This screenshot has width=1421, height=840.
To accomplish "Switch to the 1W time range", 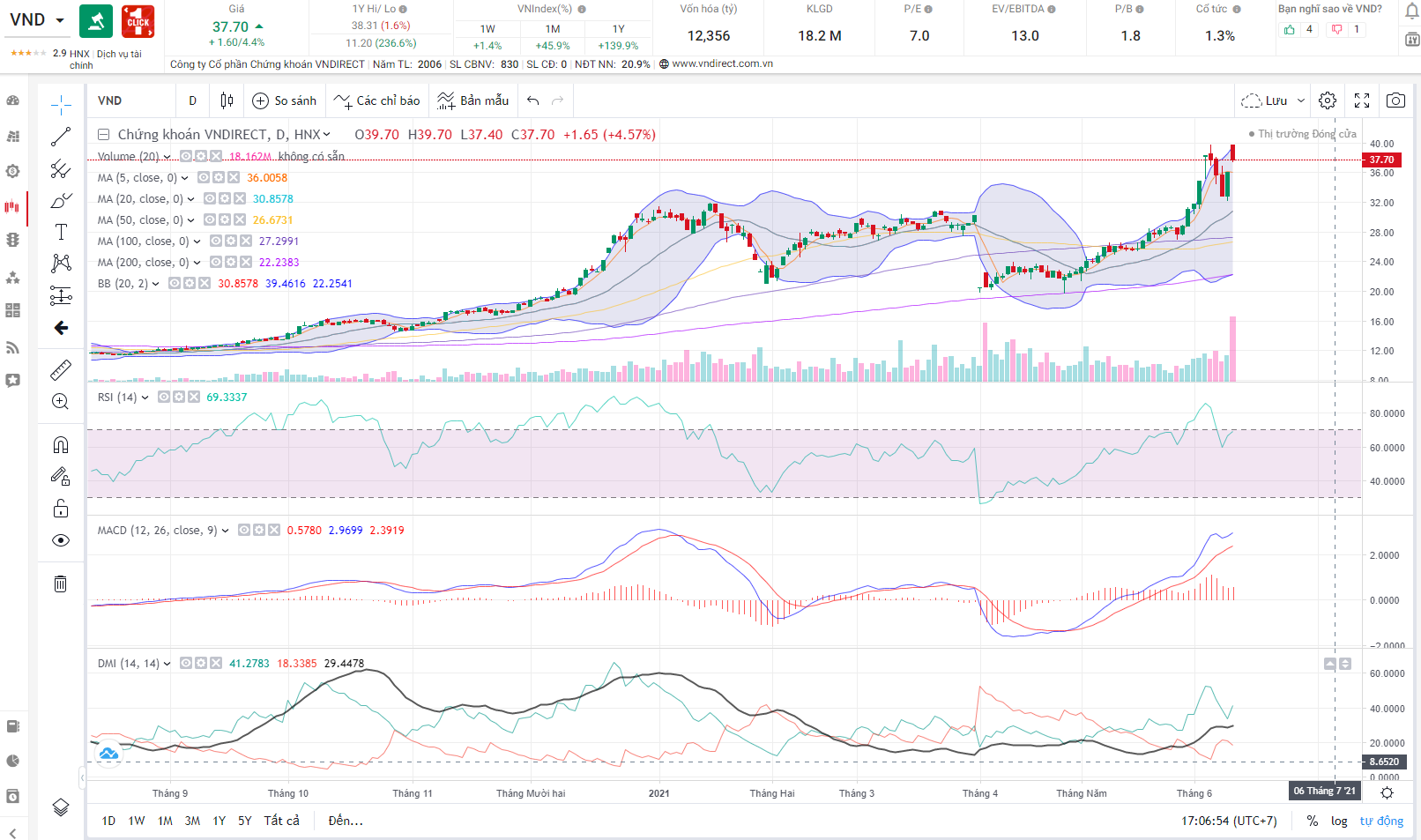I will pyautogui.click(x=137, y=821).
